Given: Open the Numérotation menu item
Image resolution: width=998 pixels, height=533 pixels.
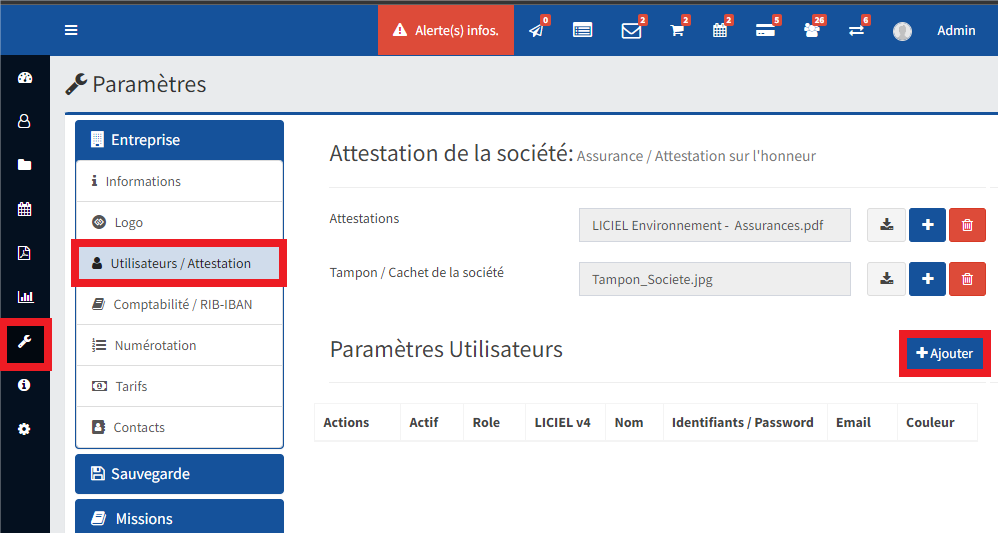Looking at the screenshot, I should tap(154, 345).
